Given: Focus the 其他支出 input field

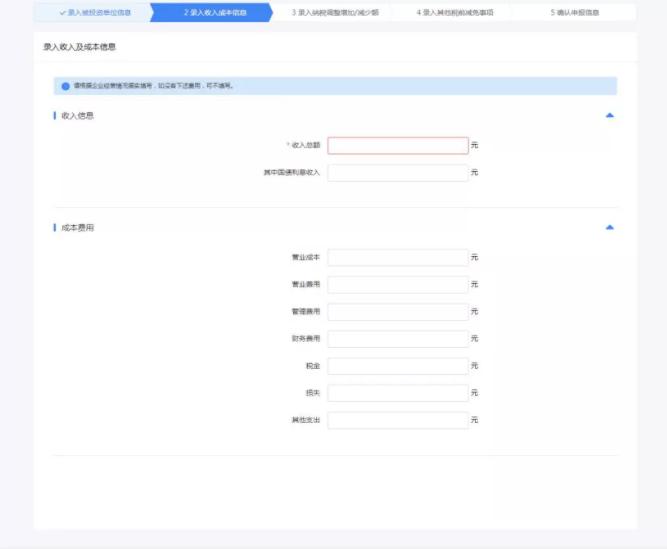Looking at the screenshot, I should [398, 420].
